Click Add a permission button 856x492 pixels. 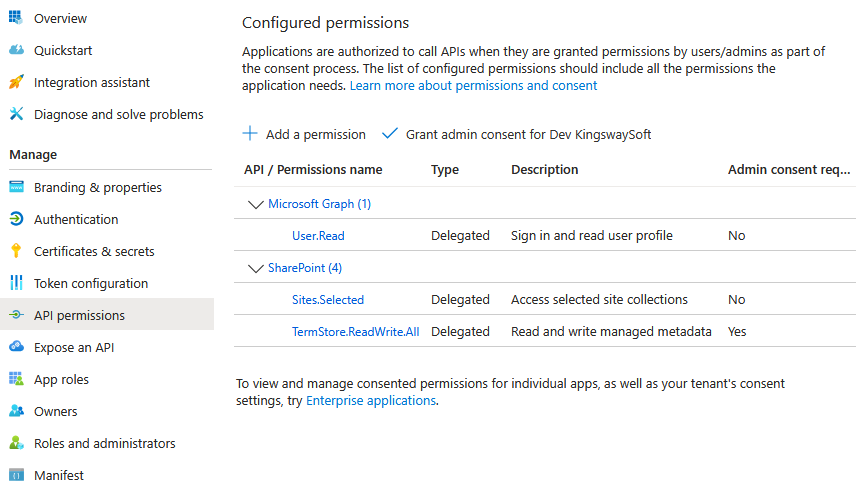click(305, 134)
